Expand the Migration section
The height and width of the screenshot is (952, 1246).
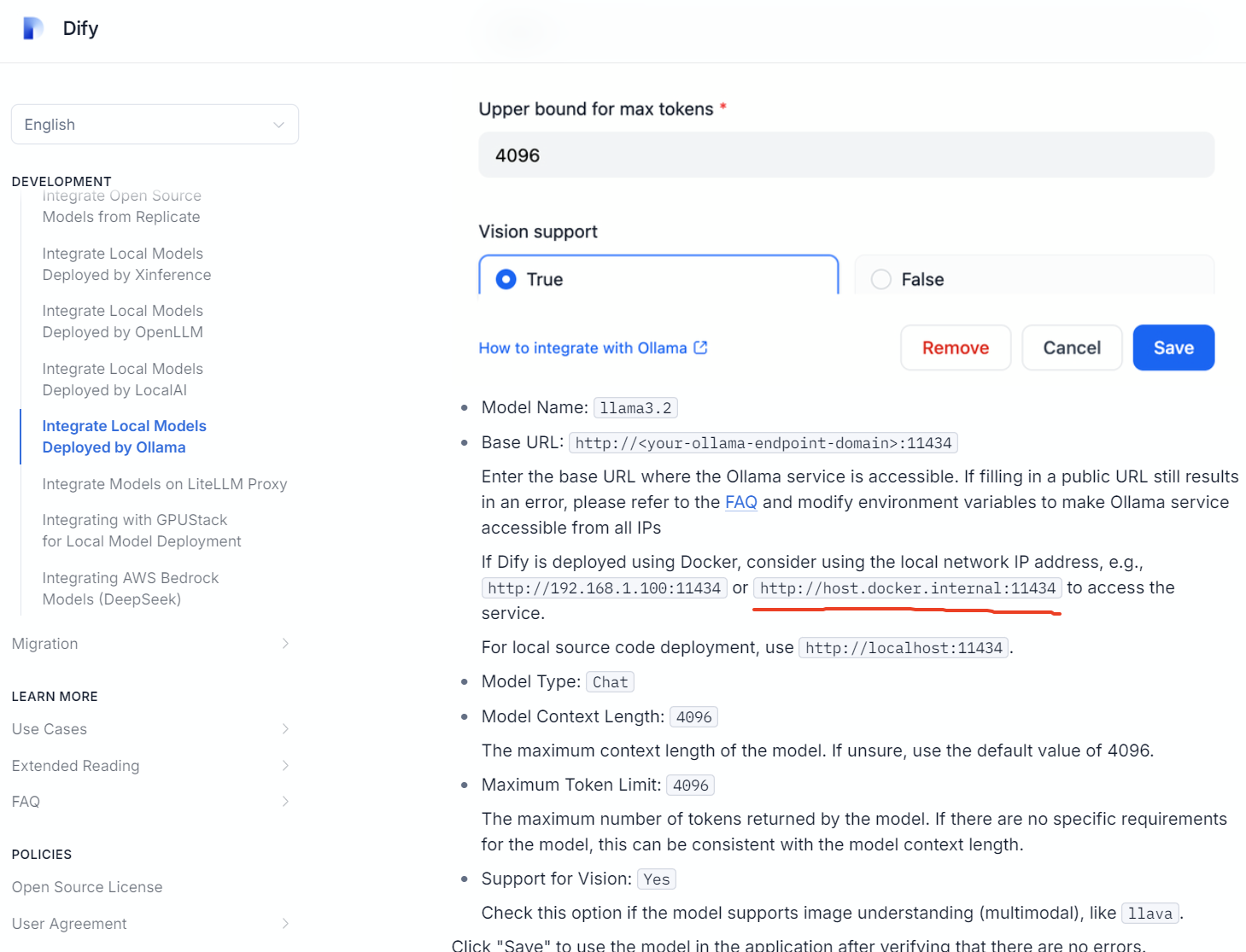285,644
